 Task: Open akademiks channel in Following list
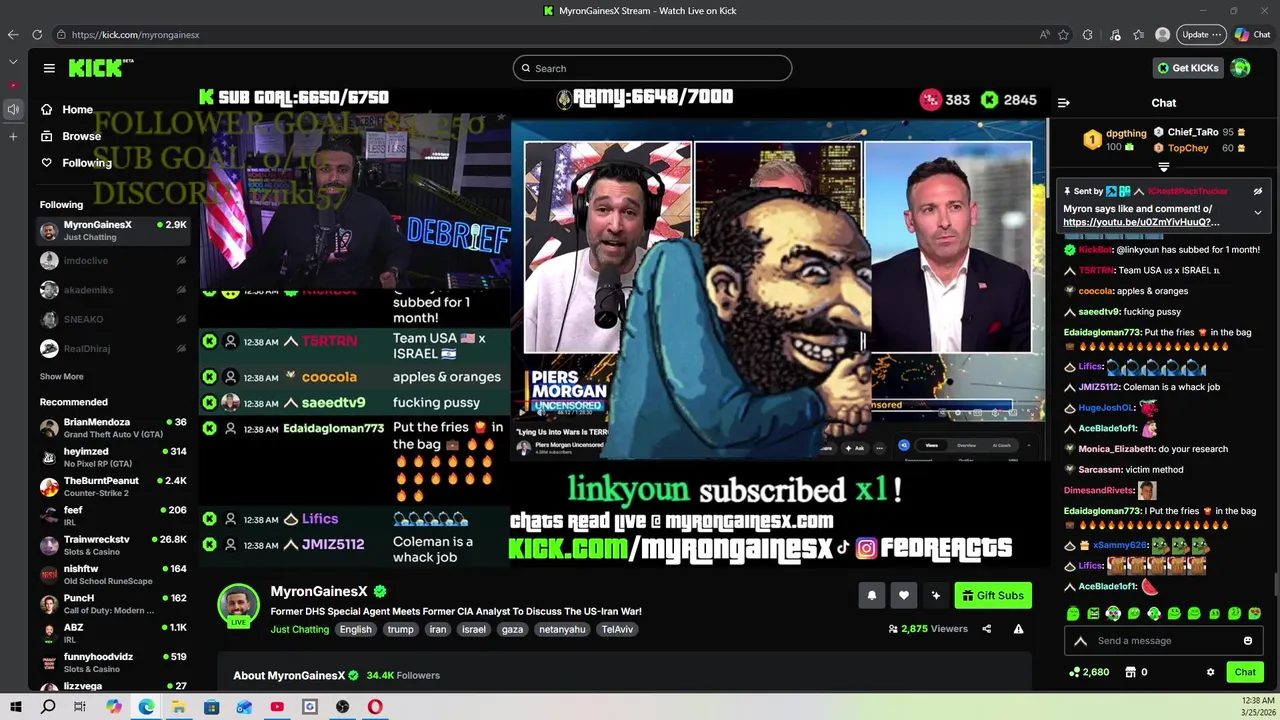click(x=113, y=290)
